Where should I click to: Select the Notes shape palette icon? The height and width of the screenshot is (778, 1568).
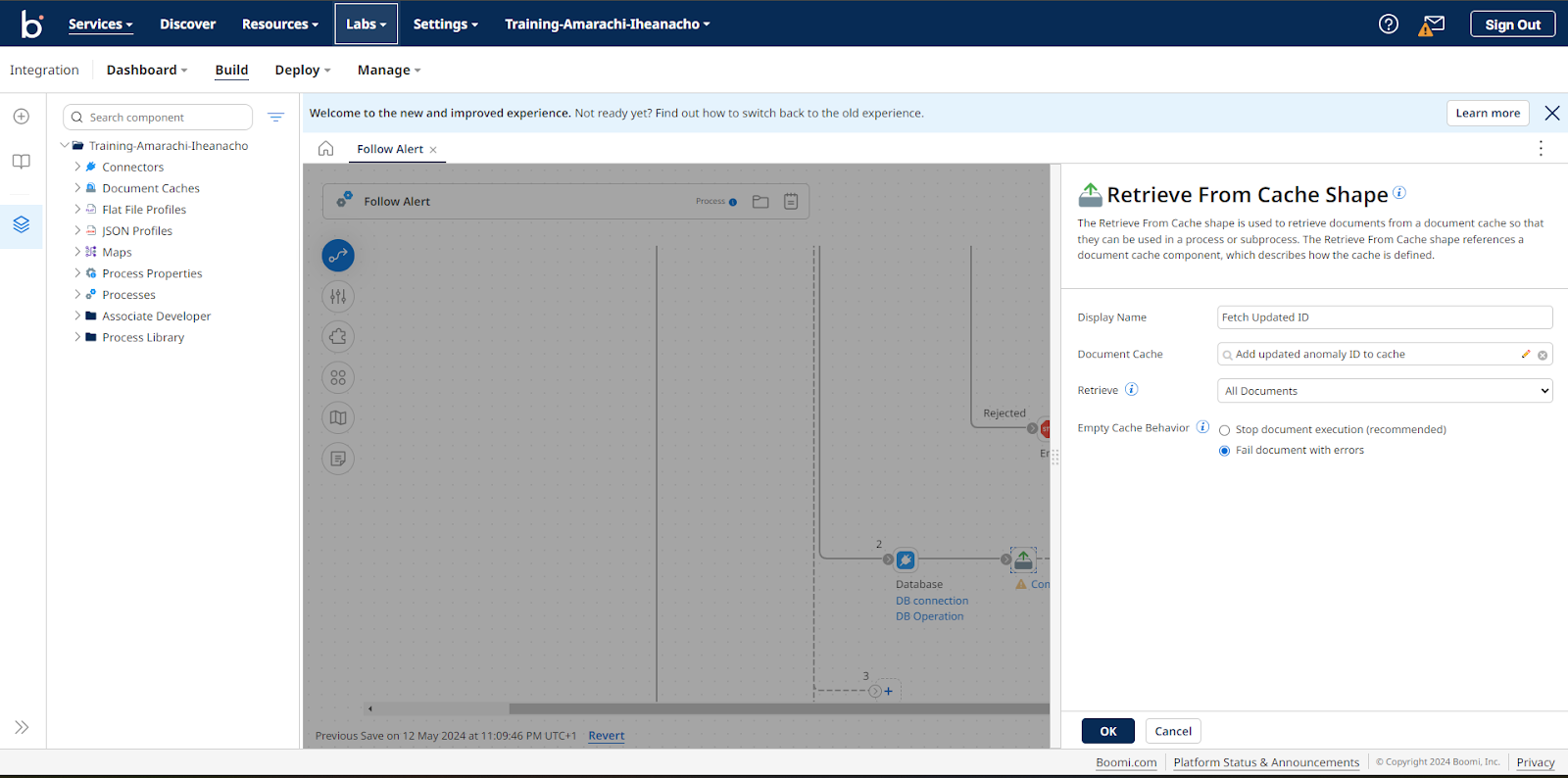338,459
